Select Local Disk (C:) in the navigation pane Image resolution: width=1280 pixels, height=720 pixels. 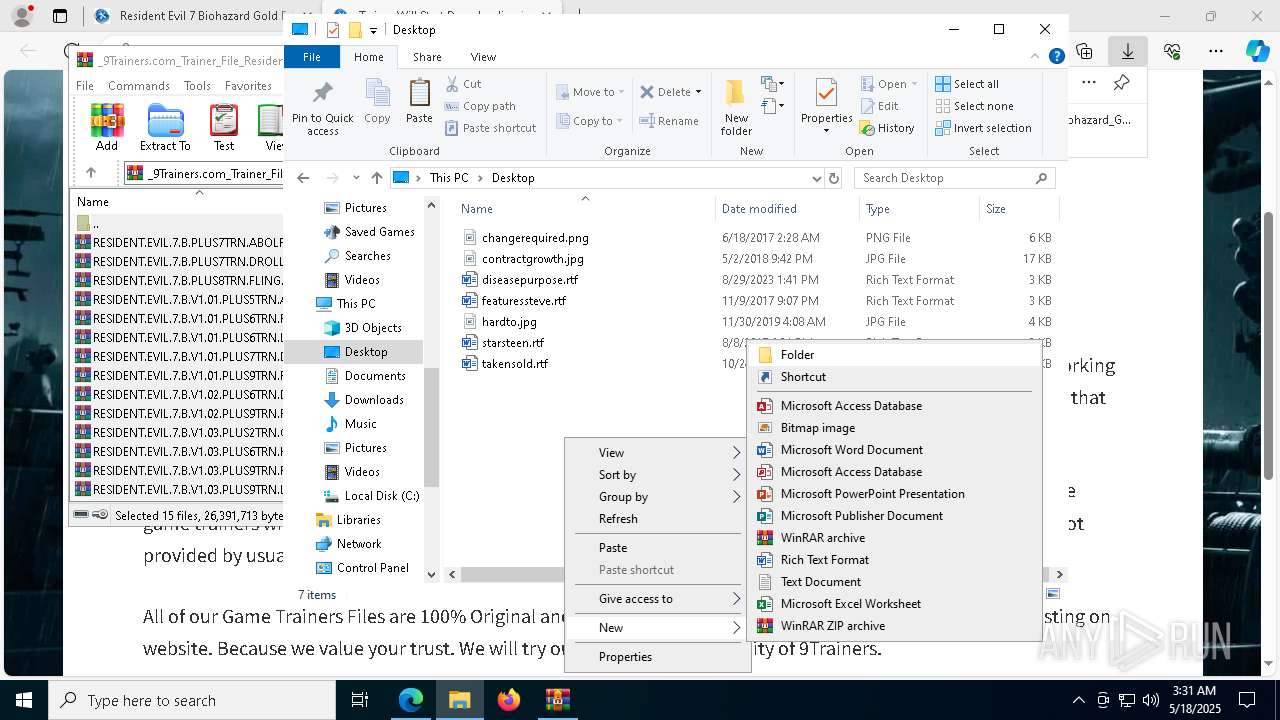382,496
